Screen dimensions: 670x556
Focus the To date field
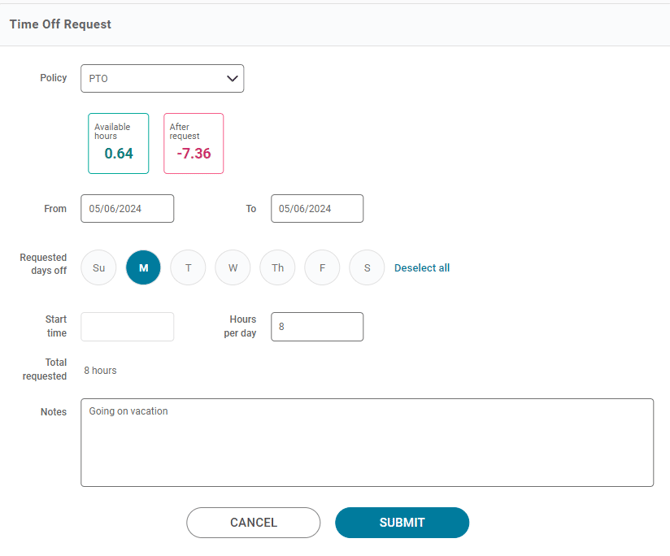(317, 209)
